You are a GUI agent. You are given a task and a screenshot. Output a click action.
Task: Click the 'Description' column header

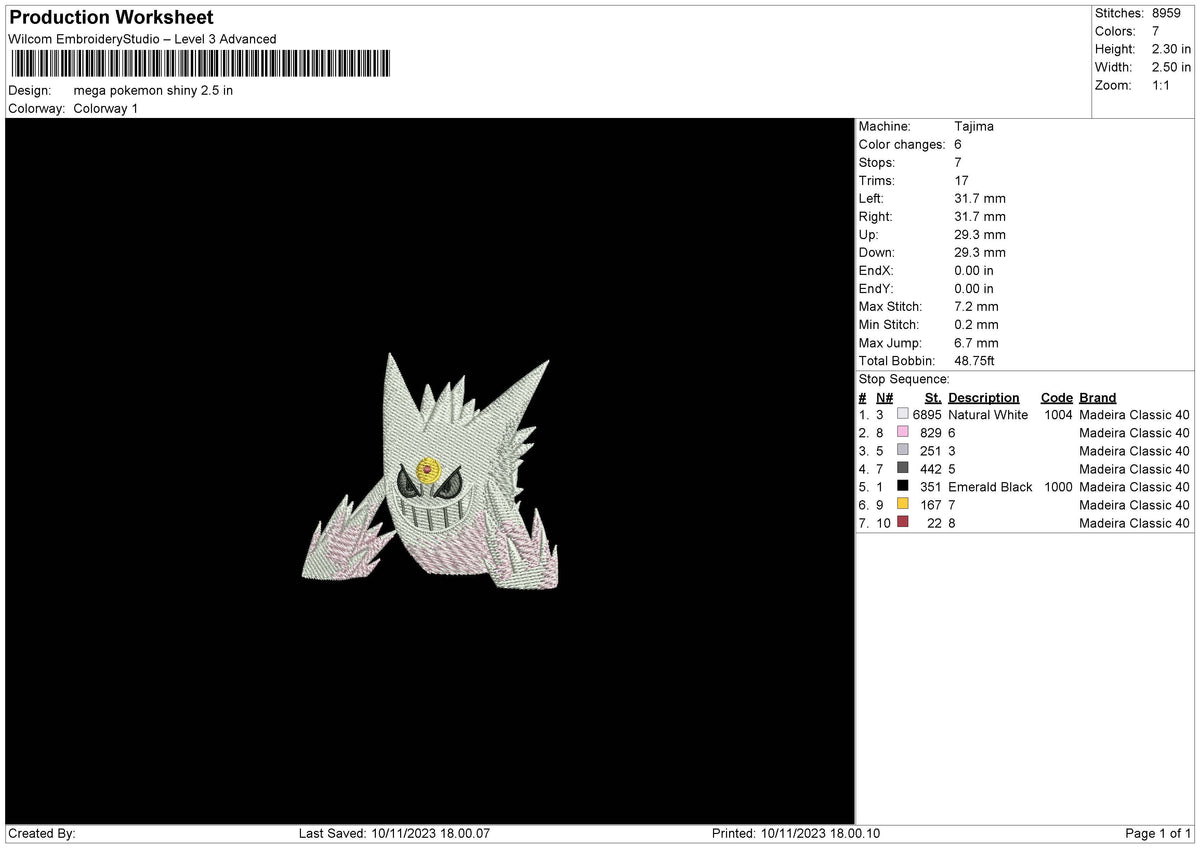[x=984, y=397]
